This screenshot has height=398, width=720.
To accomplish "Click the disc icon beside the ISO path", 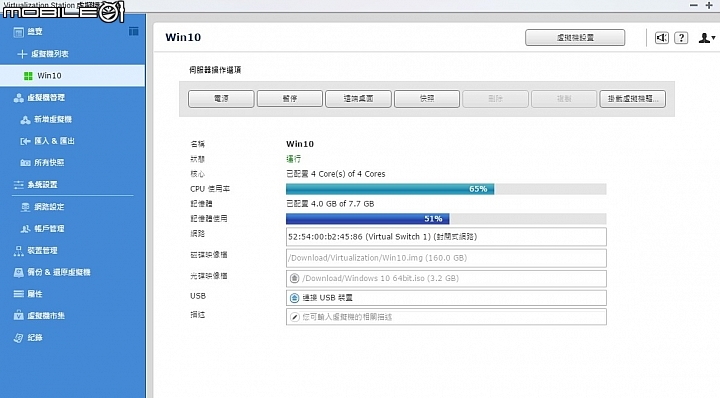I will 295,279.
